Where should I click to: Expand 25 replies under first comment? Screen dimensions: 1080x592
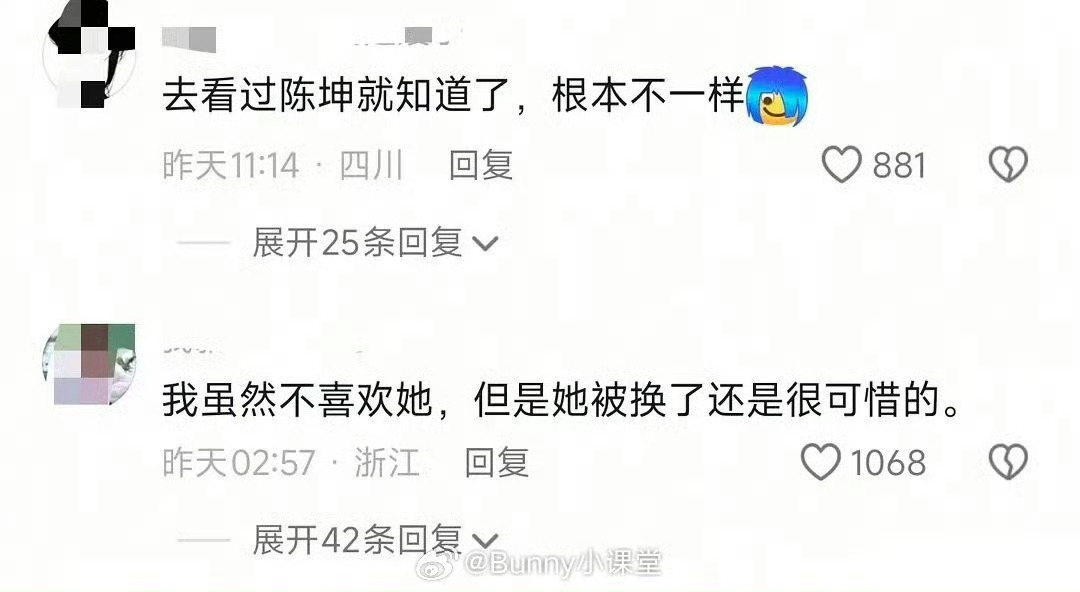pyautogui.click(x=375, y=243)
